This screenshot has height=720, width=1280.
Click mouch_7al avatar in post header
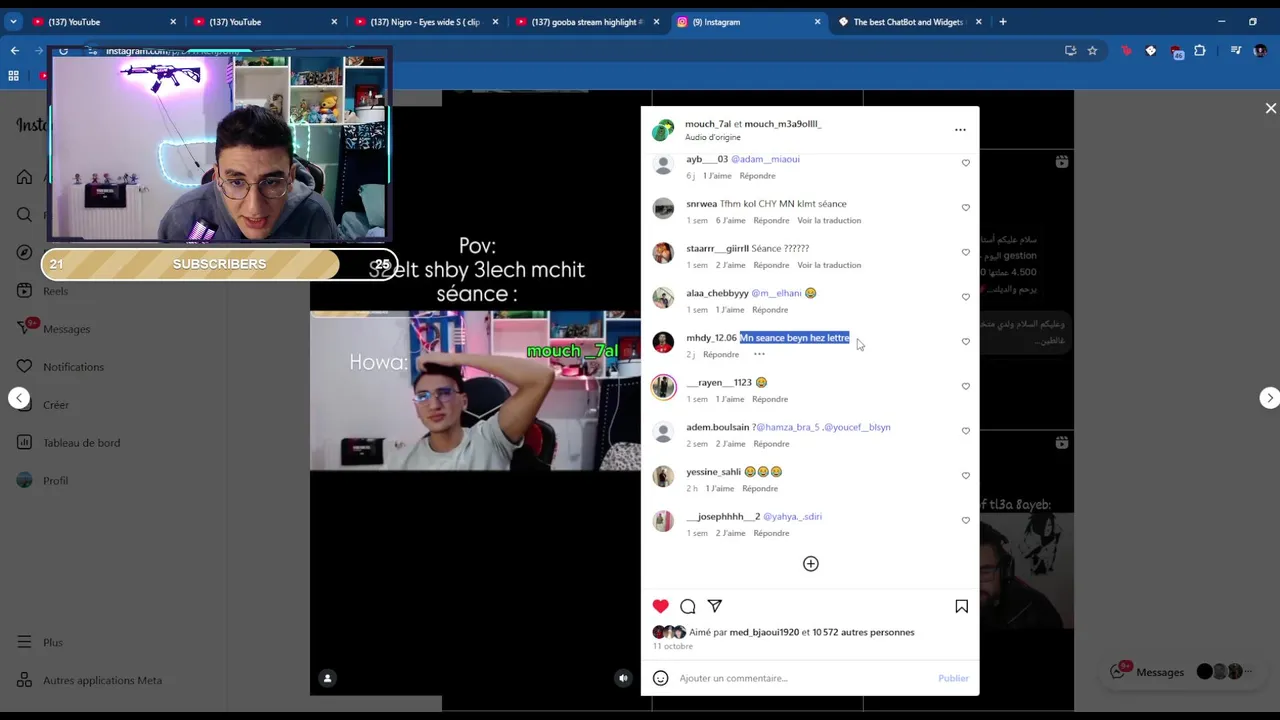click(663, 130)
